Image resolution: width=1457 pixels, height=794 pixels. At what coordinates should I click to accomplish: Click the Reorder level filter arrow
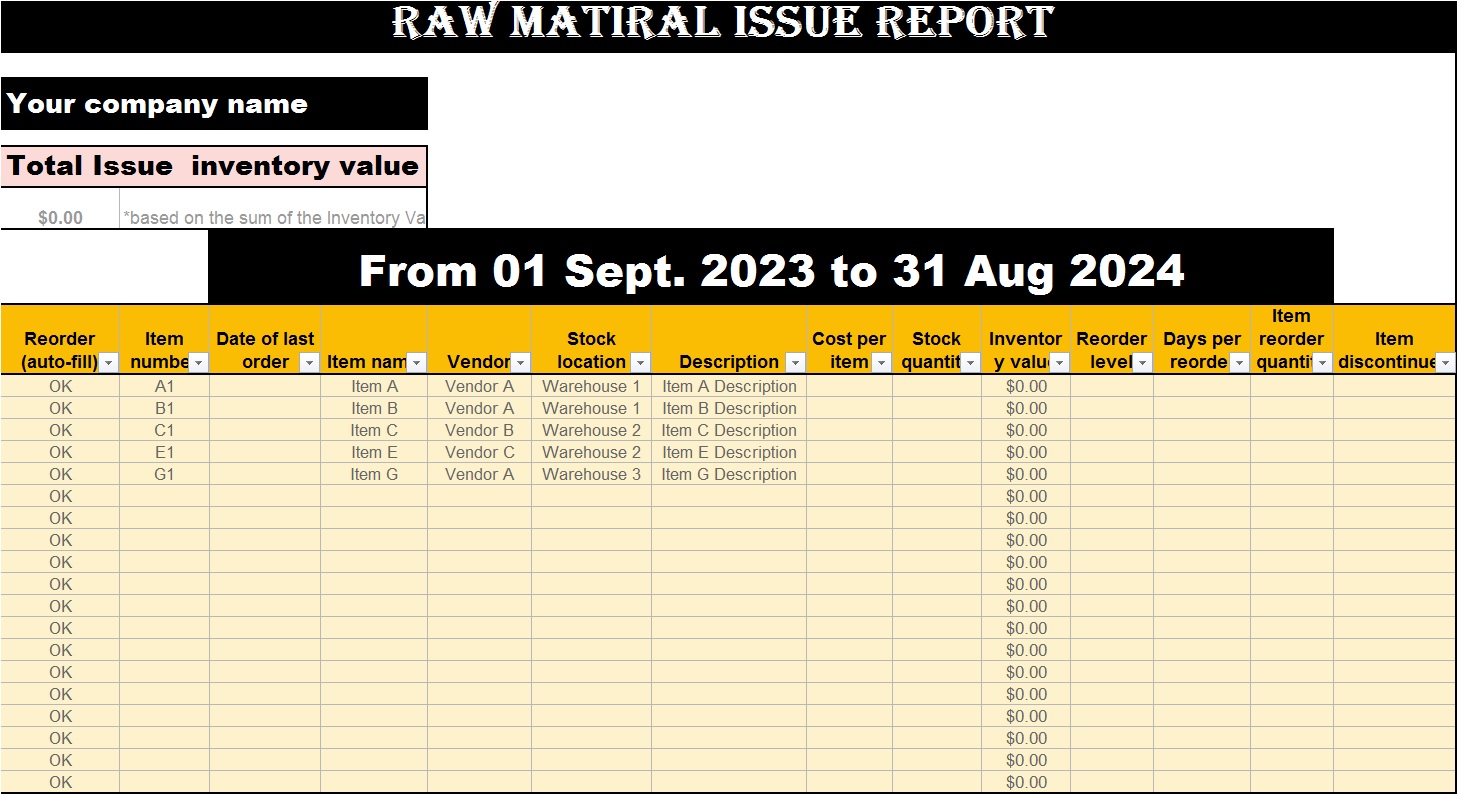1143,363
